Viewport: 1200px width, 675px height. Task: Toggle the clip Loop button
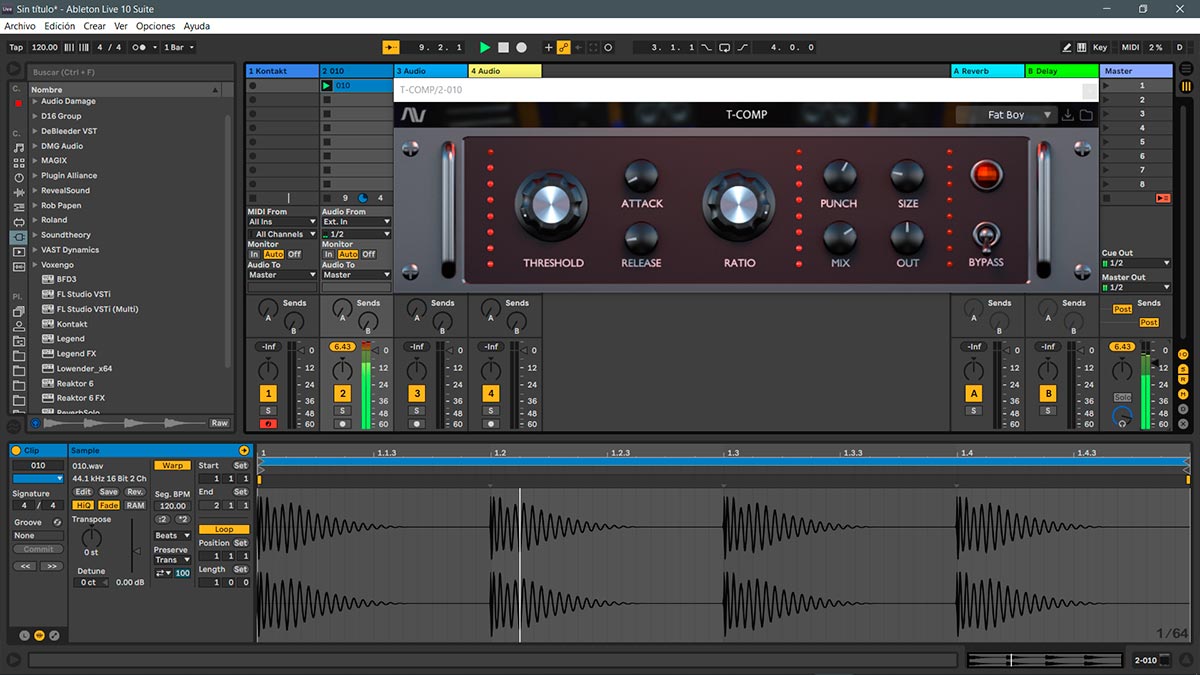tap(224, 529)
